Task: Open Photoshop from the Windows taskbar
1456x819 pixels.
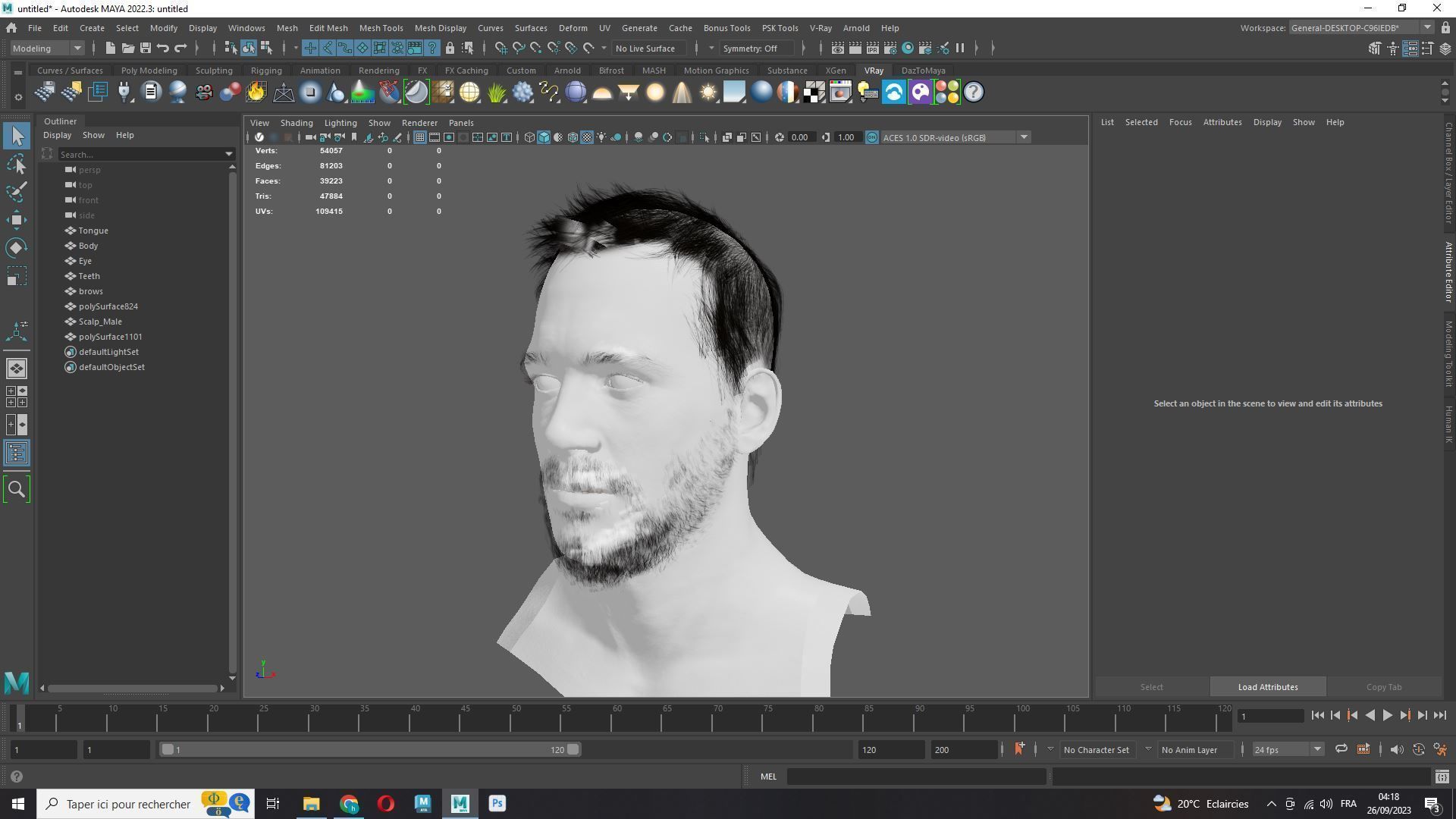Action: click(x=497, y=804)
